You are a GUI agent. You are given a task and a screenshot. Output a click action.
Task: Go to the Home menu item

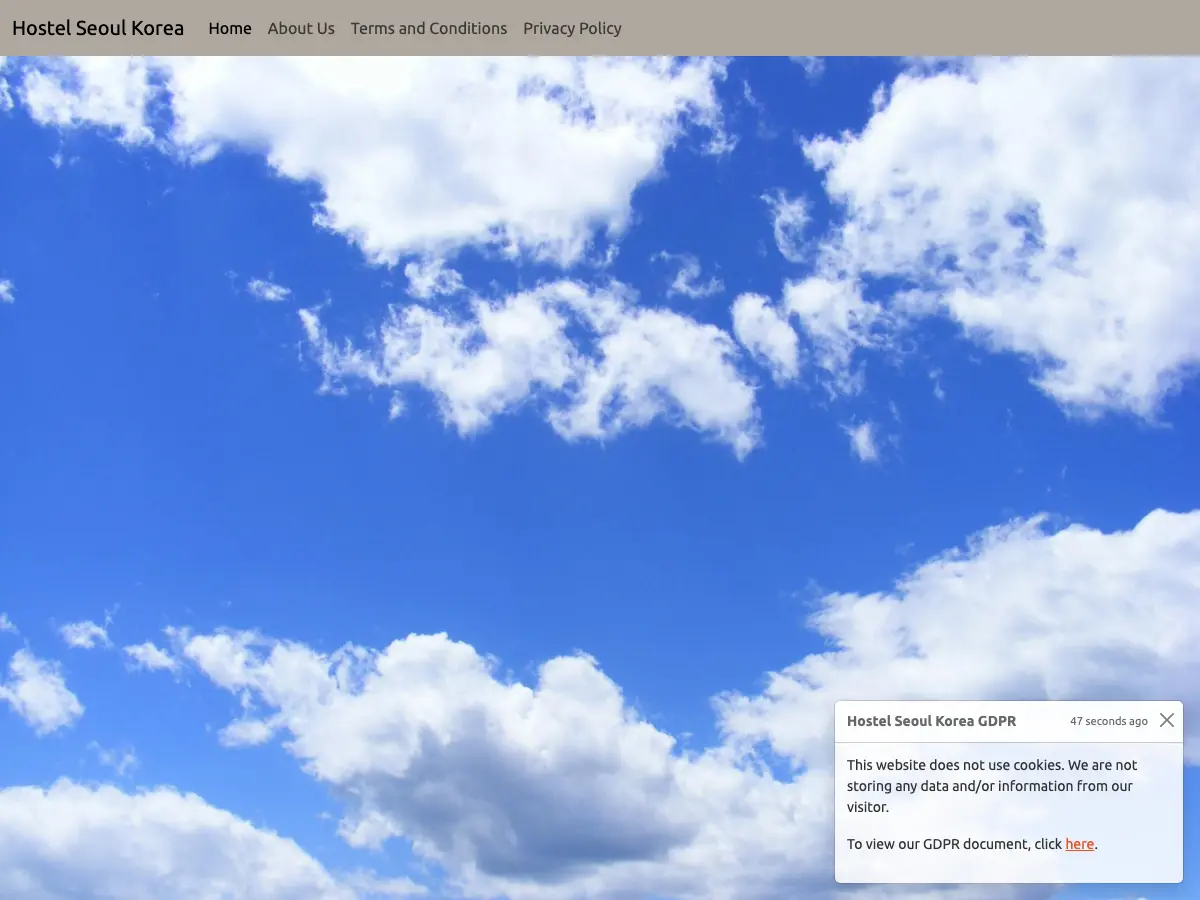pyautogui.click(x=230, y=28)
